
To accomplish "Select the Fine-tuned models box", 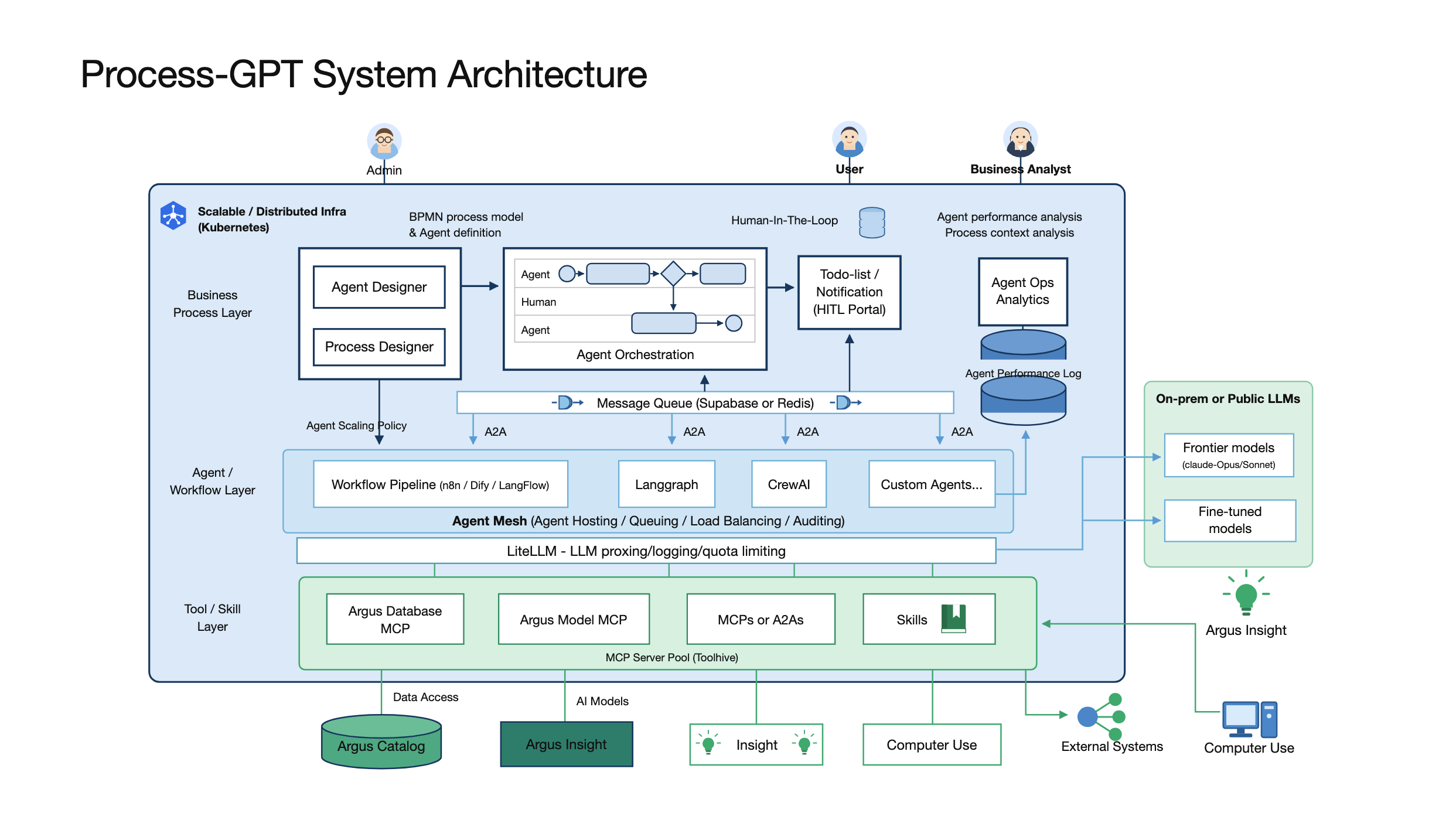I will coord(1230,520).
